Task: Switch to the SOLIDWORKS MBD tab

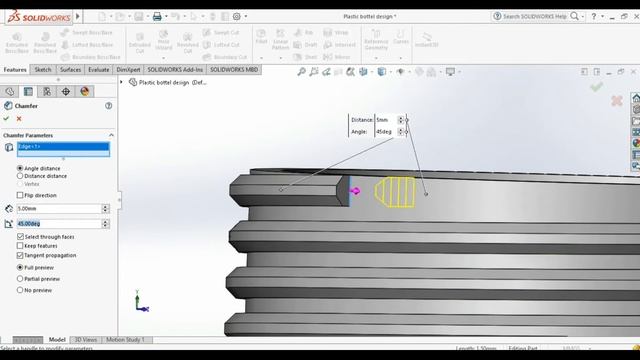Action: pos(234,70)
